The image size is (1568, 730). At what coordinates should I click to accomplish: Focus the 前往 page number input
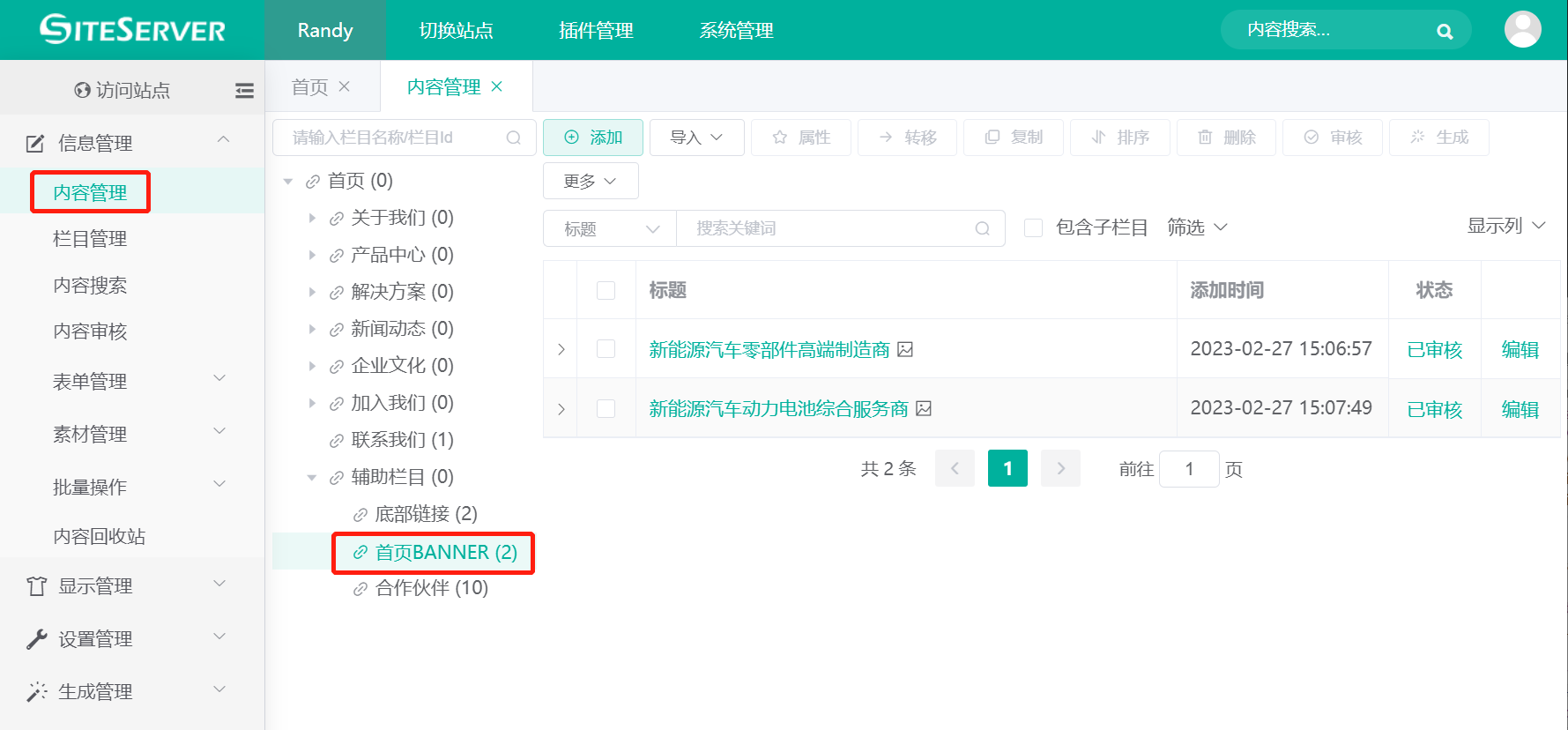point(1189,469)
